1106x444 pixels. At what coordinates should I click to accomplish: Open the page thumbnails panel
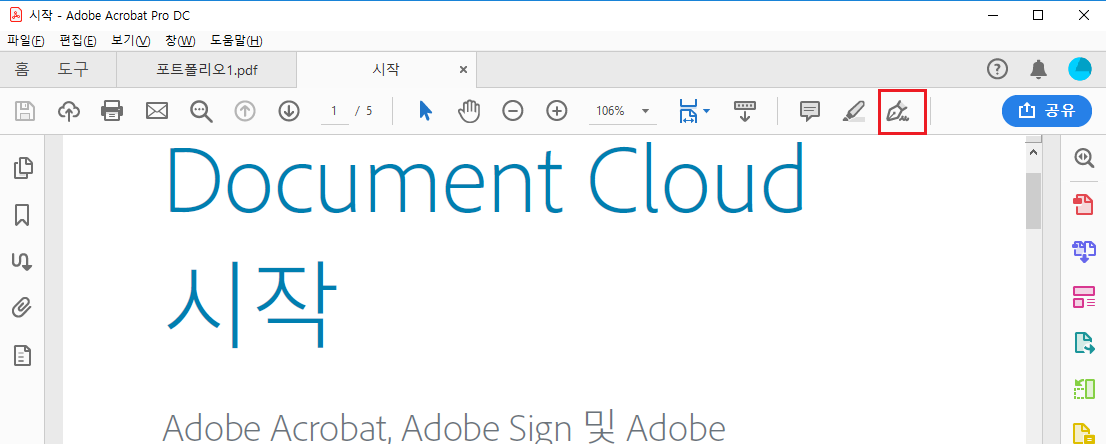click(22, 168)
